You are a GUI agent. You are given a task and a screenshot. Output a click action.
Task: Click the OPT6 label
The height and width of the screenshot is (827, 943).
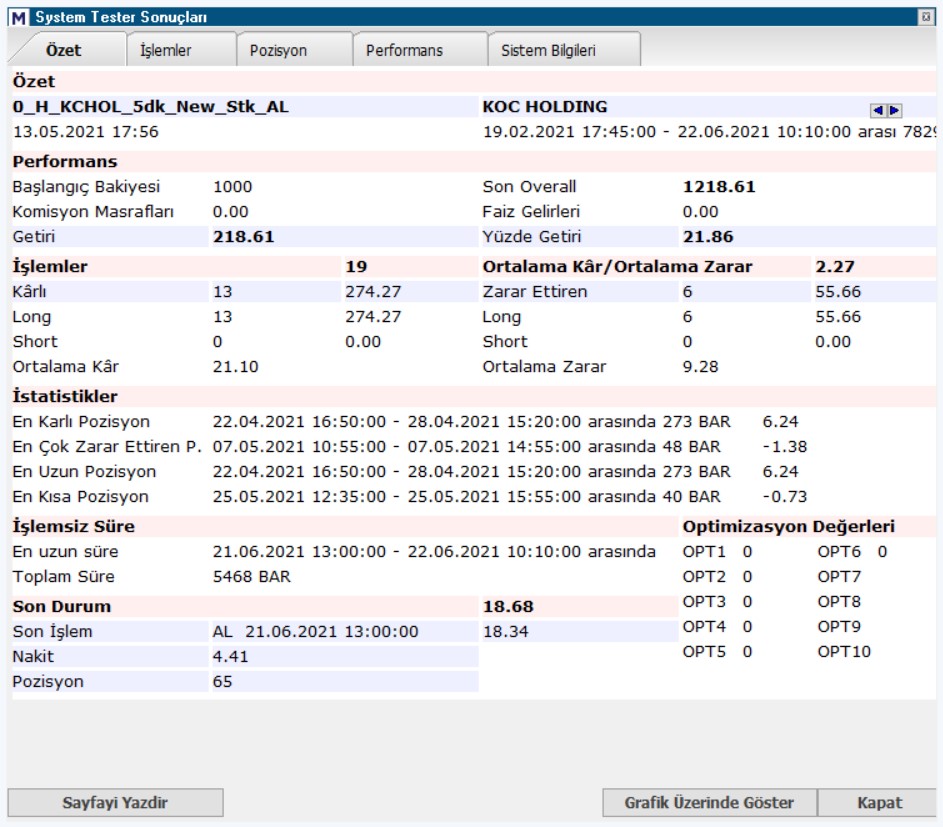[x=839, y=552]
